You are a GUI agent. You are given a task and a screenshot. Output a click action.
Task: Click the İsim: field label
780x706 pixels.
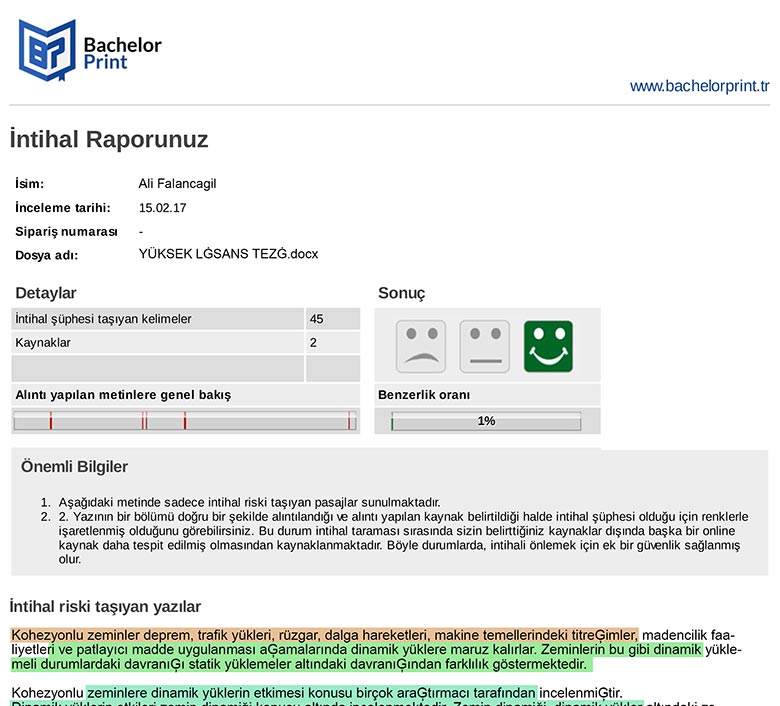[x=29, y=184]
